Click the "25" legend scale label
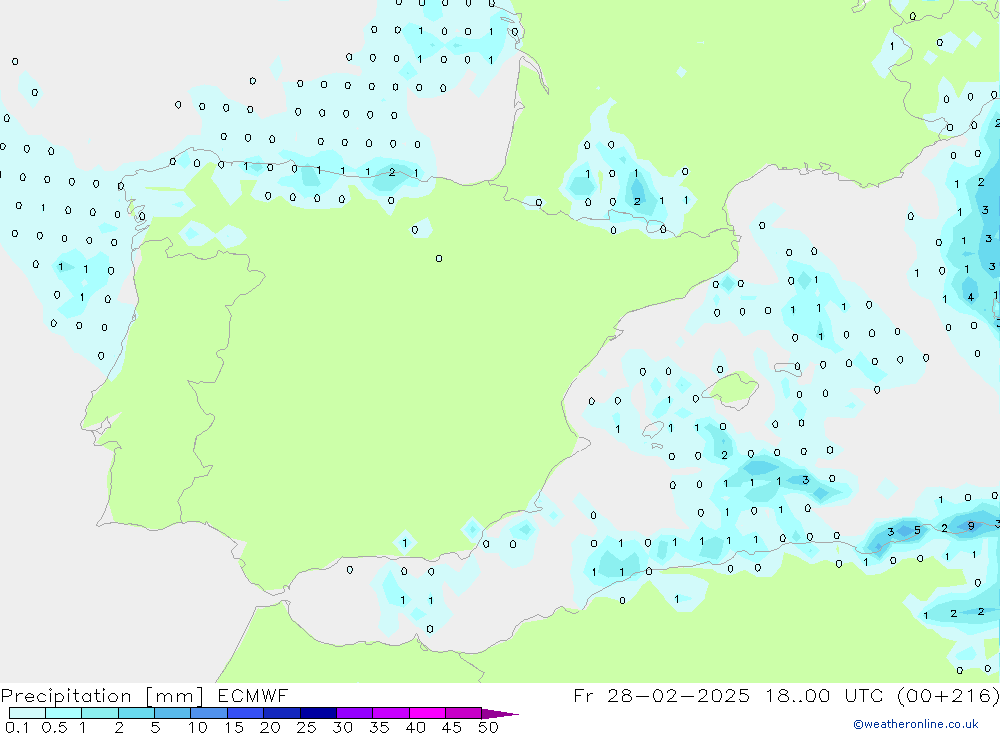This screenshot has width=1000, height=733. 306,727
